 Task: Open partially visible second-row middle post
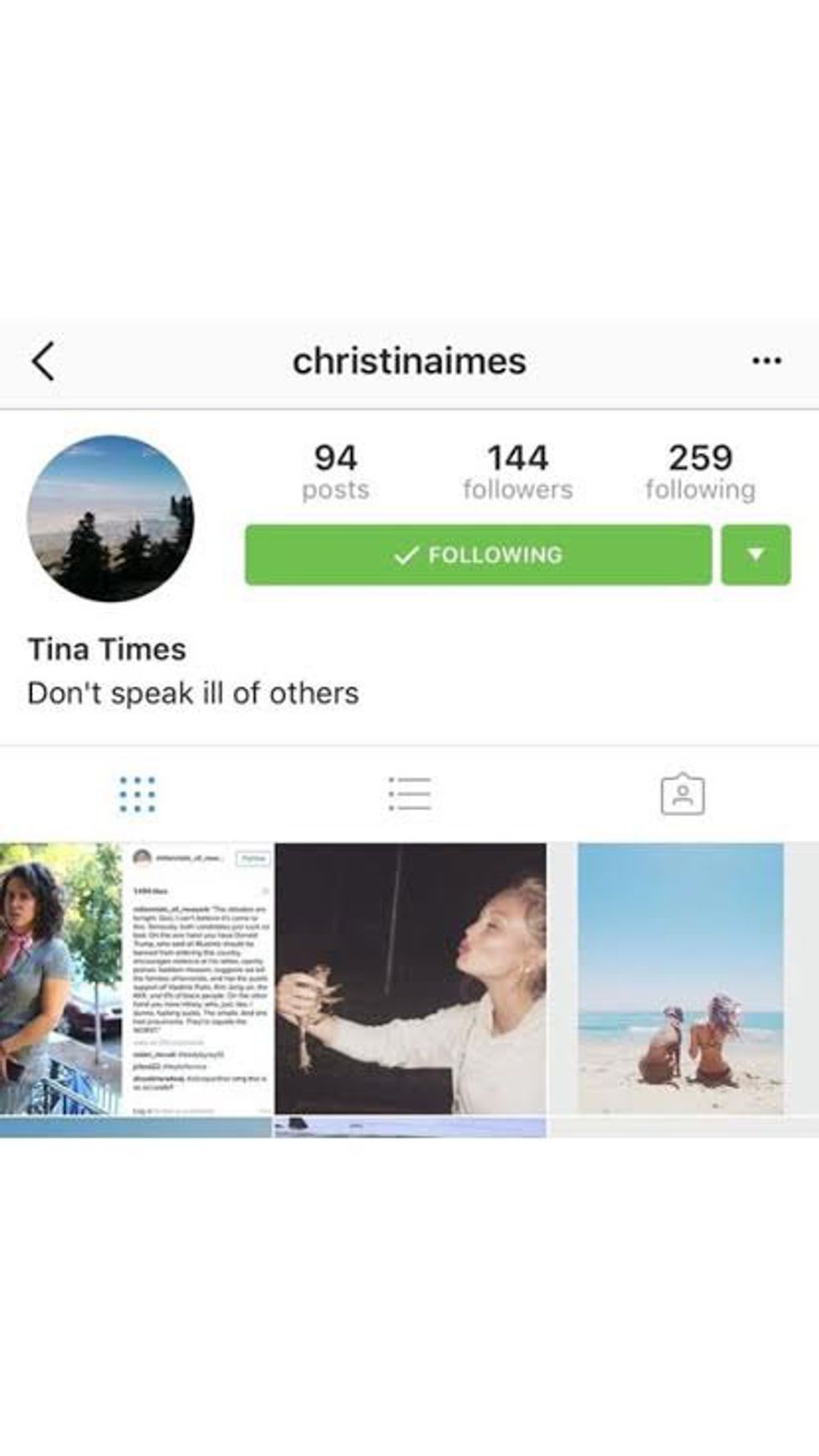click(410, 1128)
